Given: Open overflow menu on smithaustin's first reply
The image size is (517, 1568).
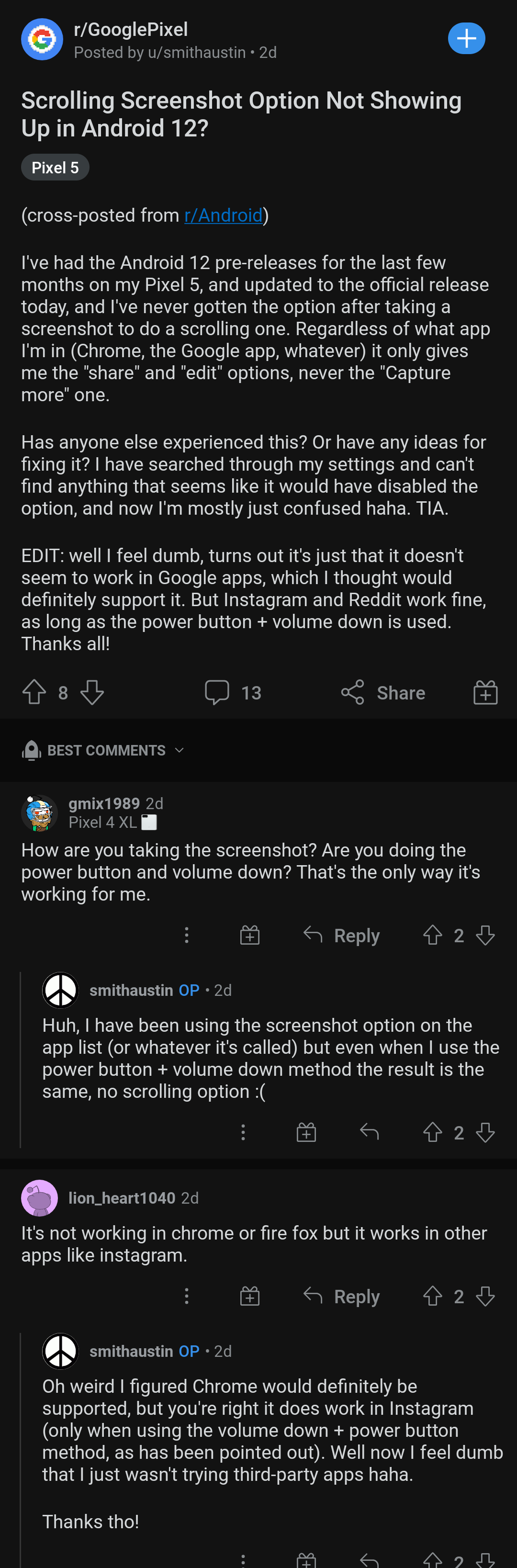Looking at the screenshot, I should click(x=243, y=1132).
